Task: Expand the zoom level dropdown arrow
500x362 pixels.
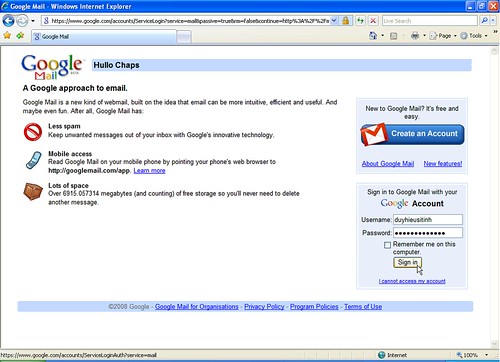Action: (x=487, y=355)
